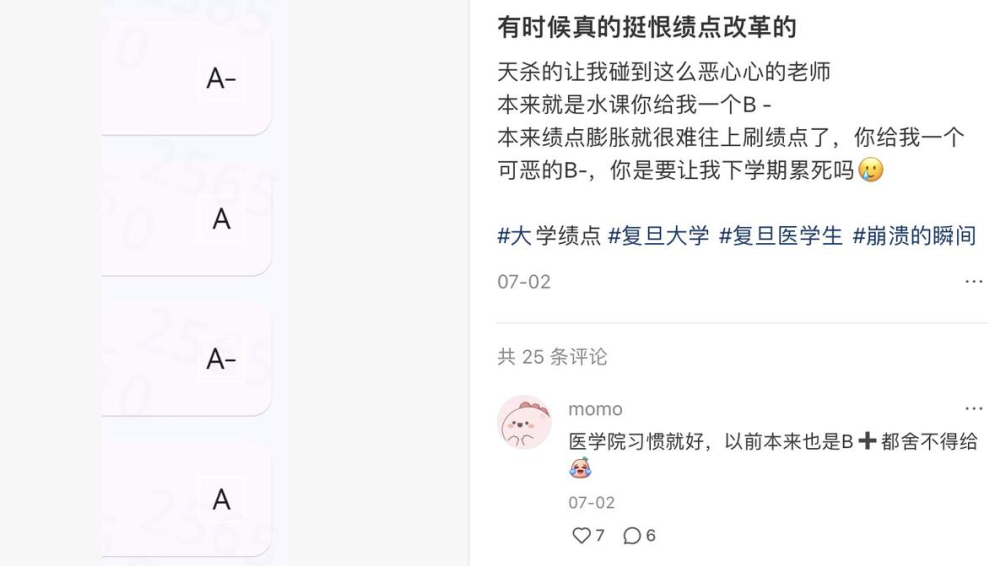Click the momo username
This screenshot has width=1005, height=566.
595,409
